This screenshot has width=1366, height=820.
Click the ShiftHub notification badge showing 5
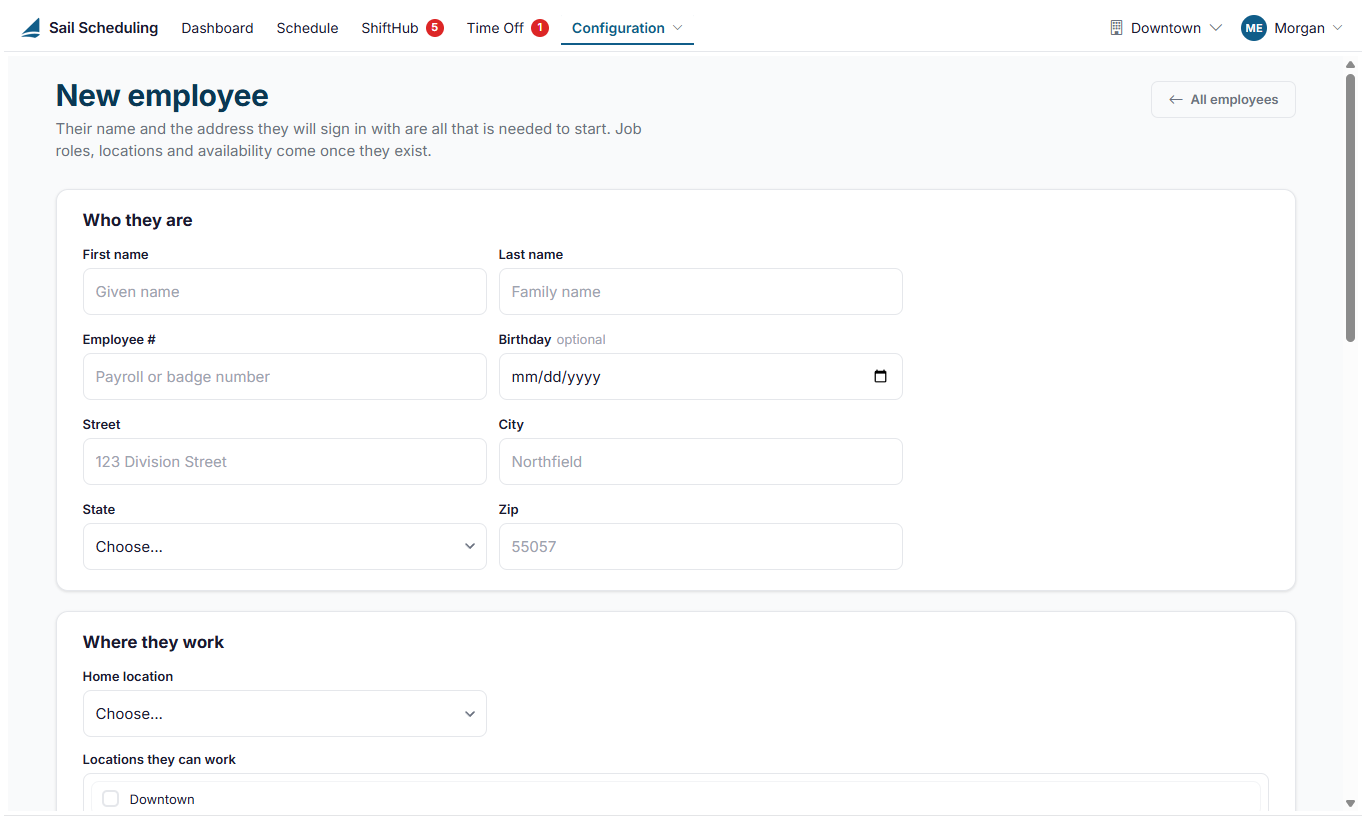tap(435, 28)
